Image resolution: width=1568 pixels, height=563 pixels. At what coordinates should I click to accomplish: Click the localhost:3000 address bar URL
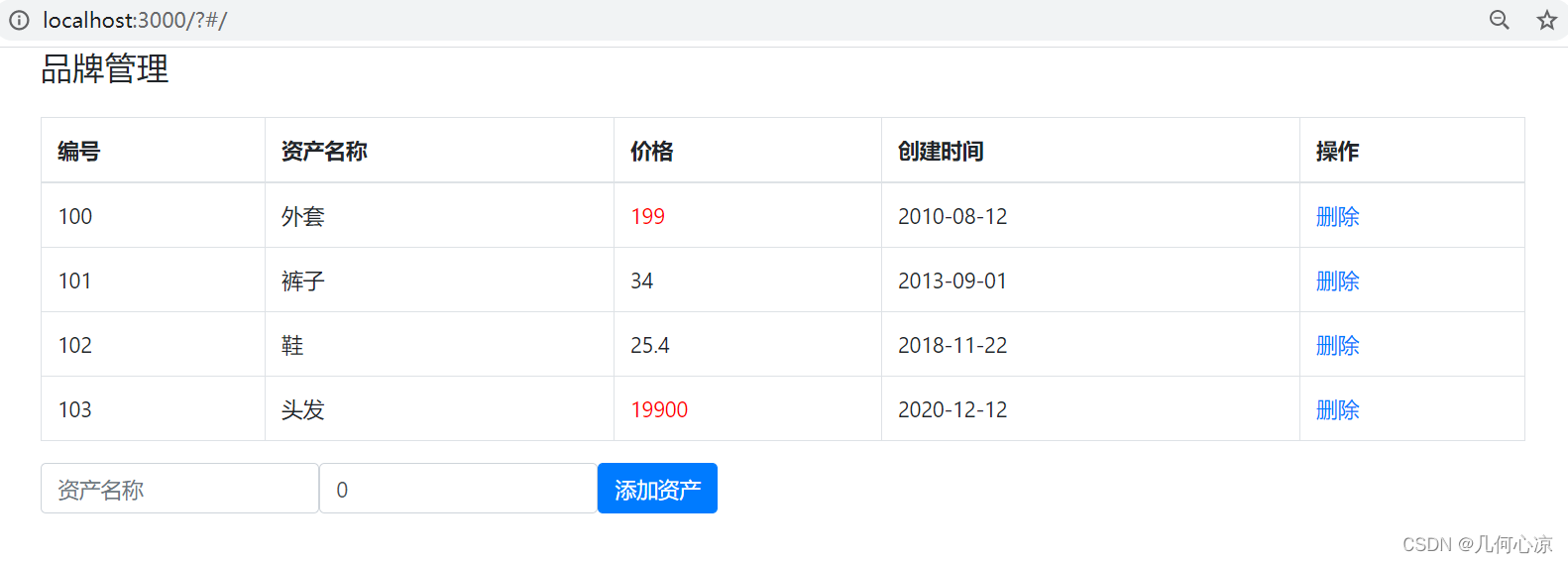point(135,20)
